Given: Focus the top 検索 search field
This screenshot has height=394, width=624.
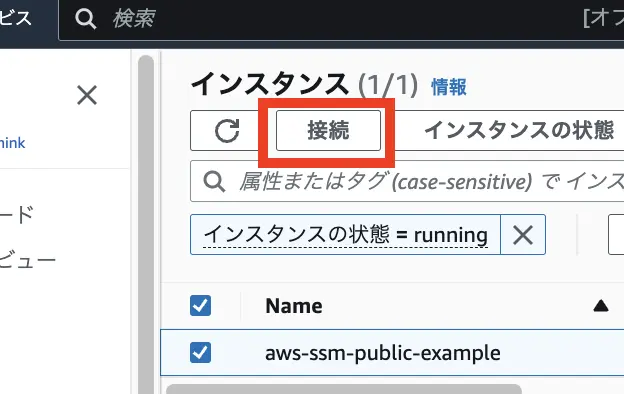Looking at the screenshot, I should click(341, 20).
